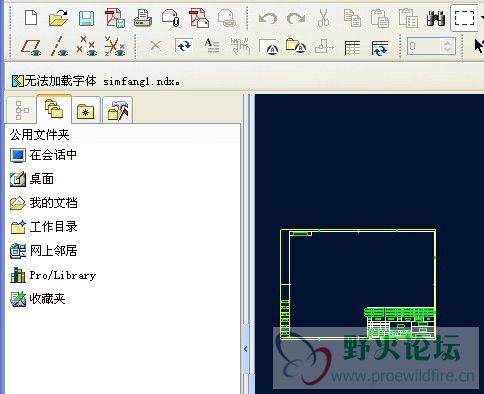Viewport: 484px width, 394px height.
Task: Open 工作目录 working directory
Action: [44, 227]
